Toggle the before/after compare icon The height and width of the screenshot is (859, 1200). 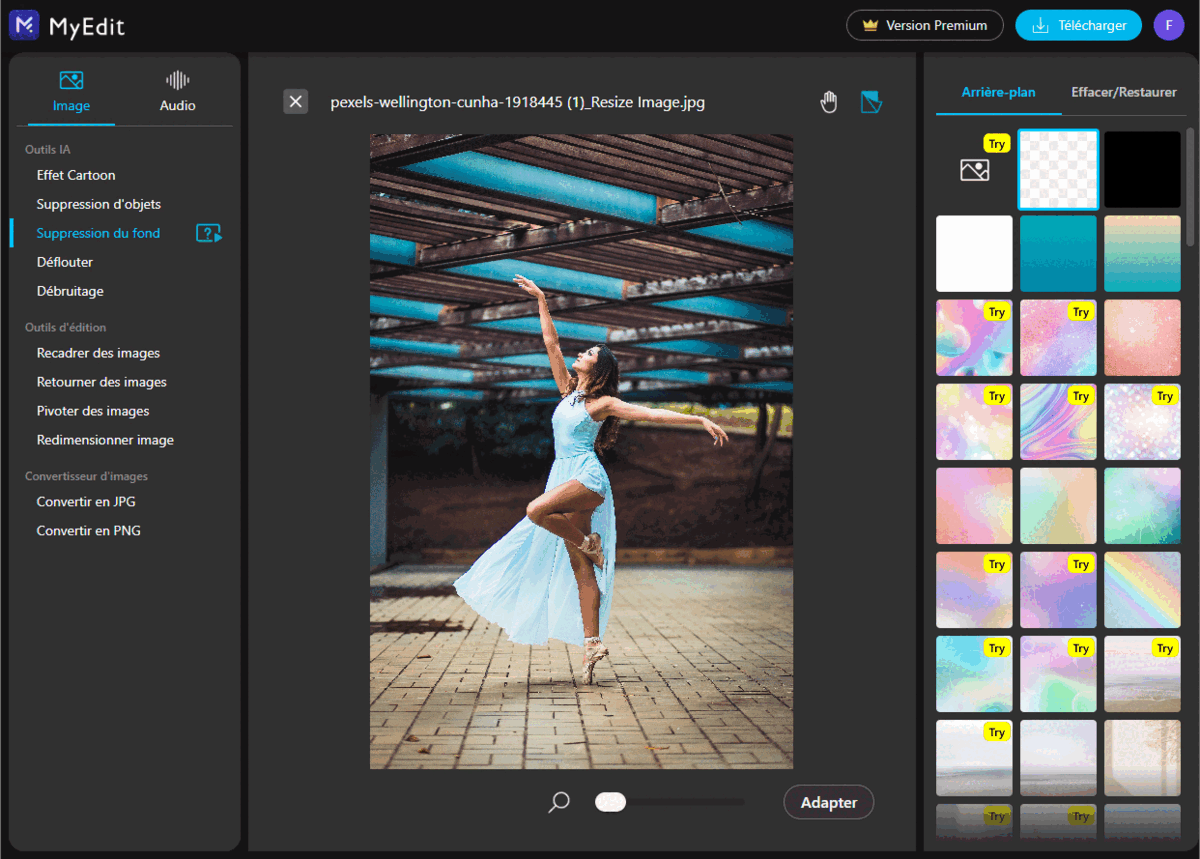click(871, 102)
